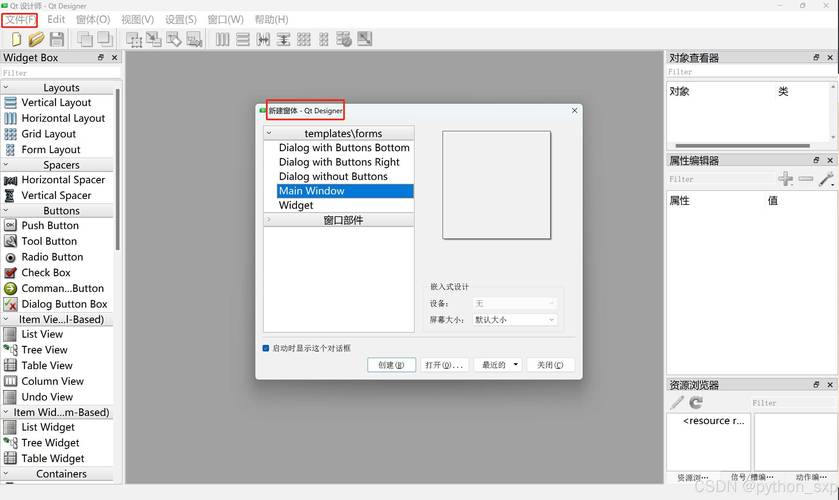839x500 pixels.
Task: Select the Edit Signals/Slots mode icon
Action: 154,39
